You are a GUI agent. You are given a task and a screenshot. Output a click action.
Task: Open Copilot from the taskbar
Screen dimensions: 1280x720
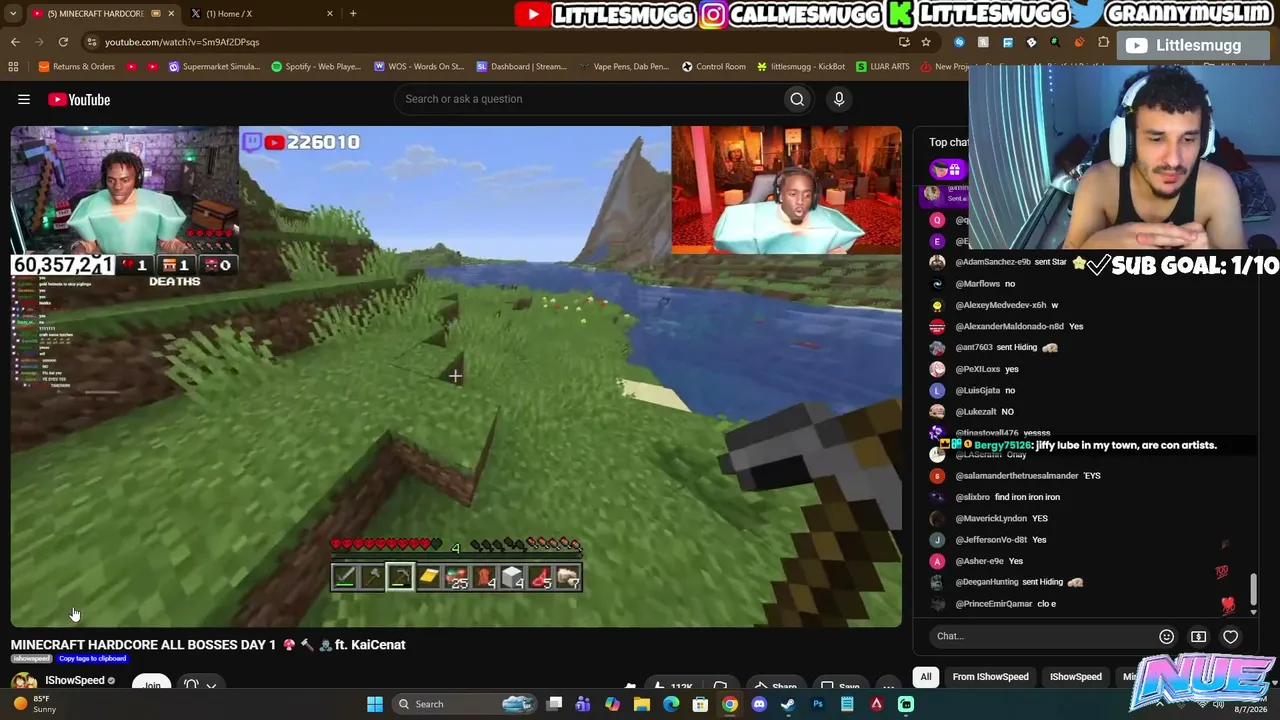pos(612,704)
